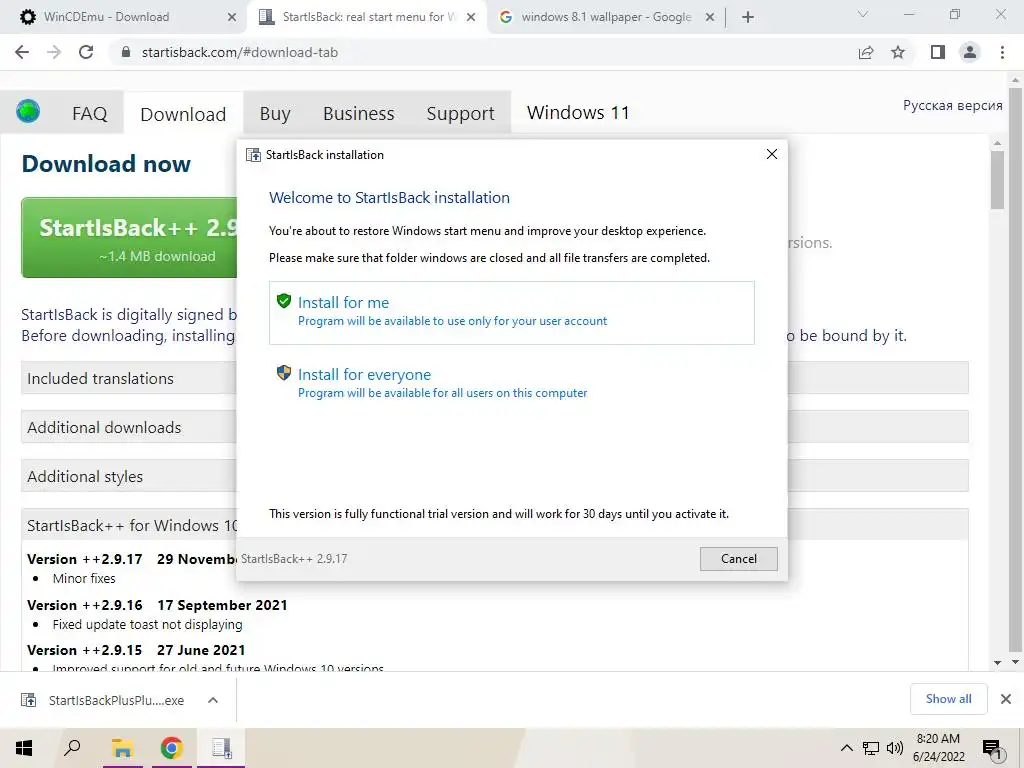Open Chrome profile avatar
Screen dimensions: 1024x768
point(970,52)
